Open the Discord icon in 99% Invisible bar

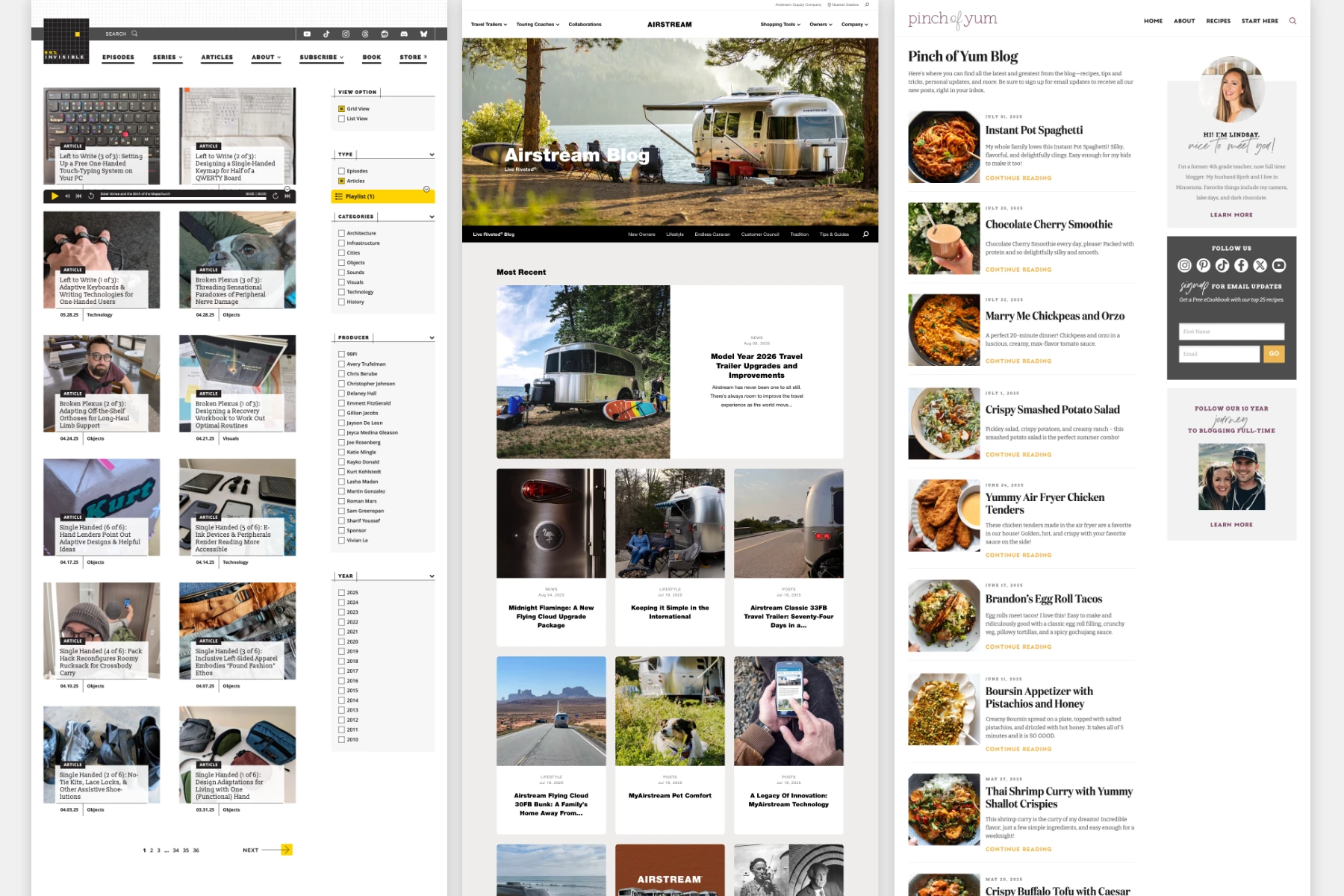pyautogui.click(x=404, y=34)
